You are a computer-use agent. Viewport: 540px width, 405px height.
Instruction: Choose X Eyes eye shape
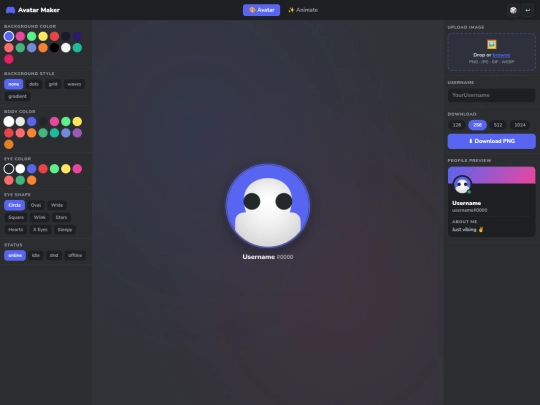40,229
